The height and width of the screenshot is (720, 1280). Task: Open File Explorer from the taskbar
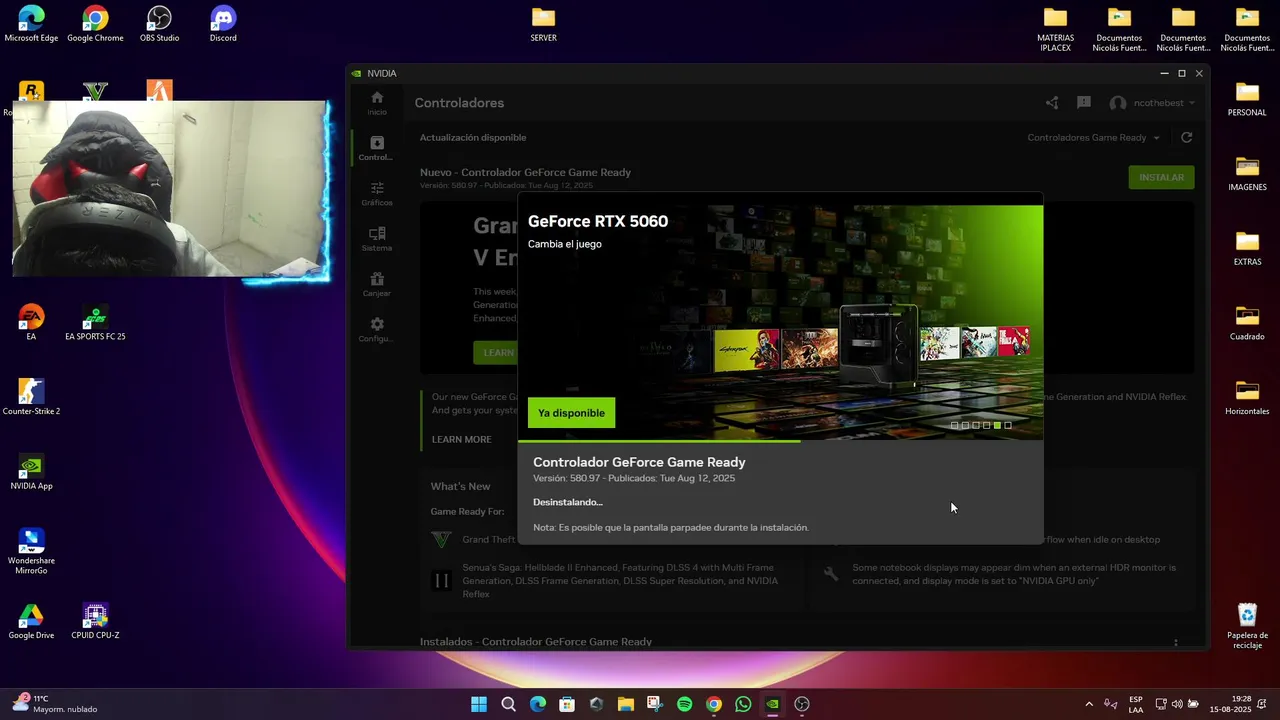coord(625,704)
